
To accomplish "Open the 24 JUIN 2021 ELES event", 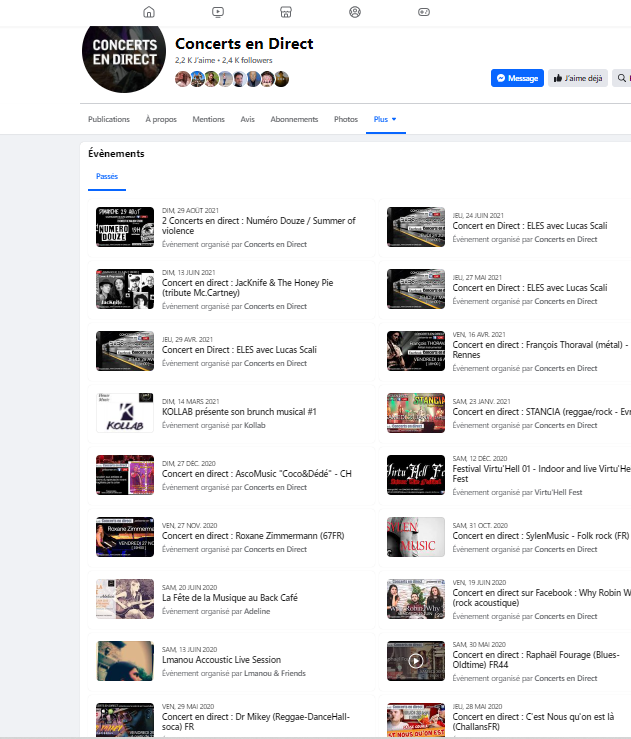I will click(530, 226).
